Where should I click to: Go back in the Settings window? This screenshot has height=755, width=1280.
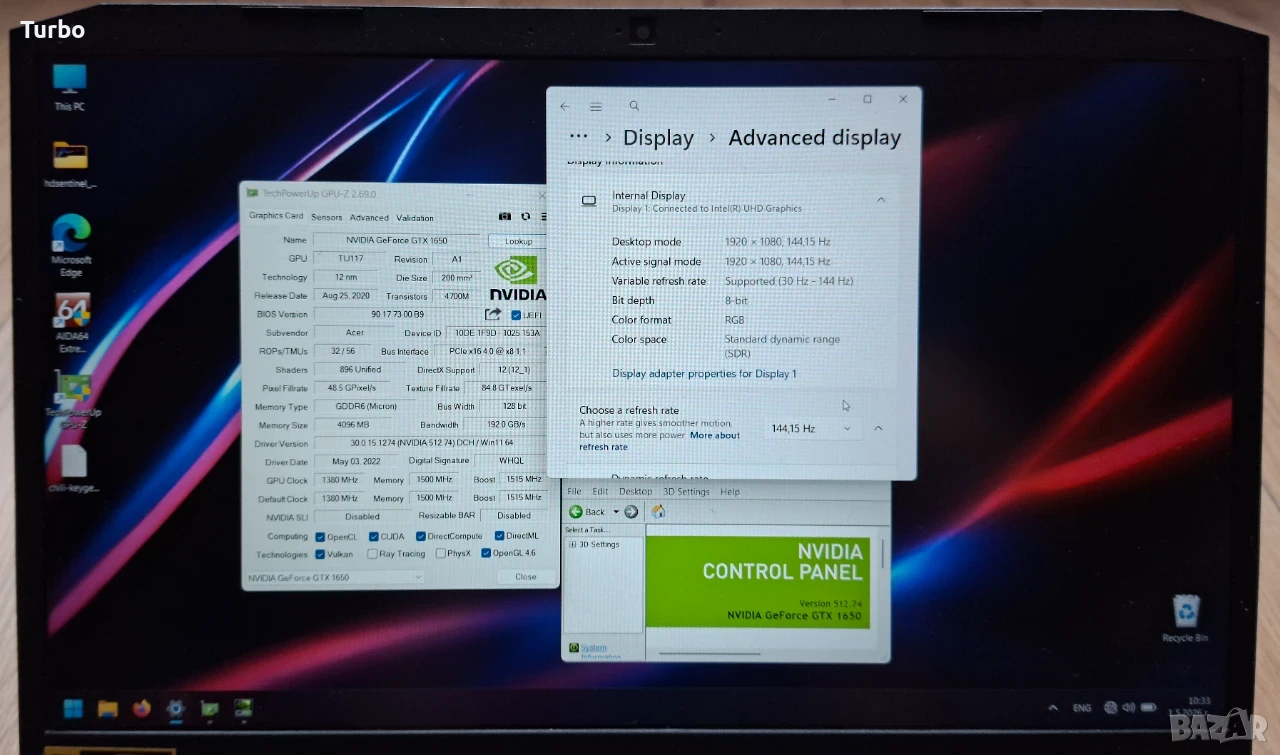[565, 106]
